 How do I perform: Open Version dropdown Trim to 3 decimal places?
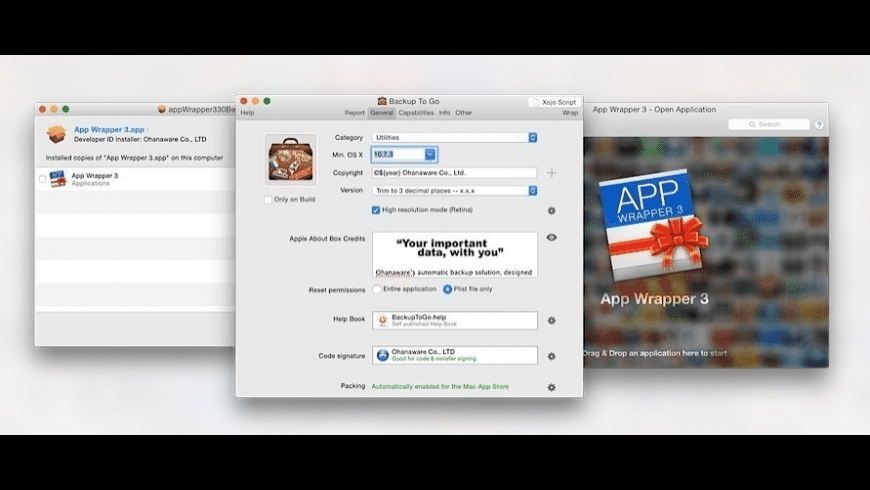pos(454,190)
